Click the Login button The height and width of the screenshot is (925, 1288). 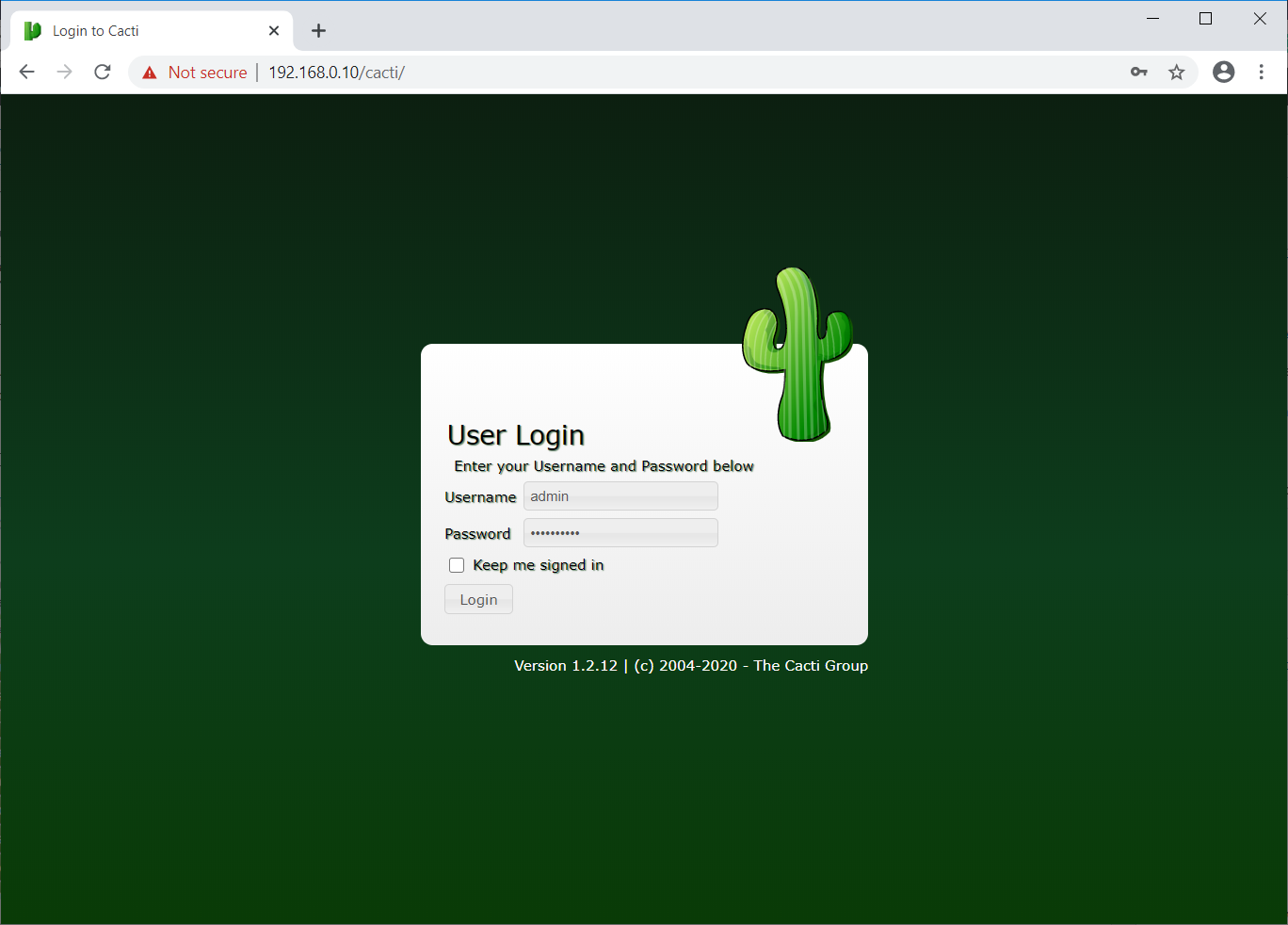(x=478, y=599)
